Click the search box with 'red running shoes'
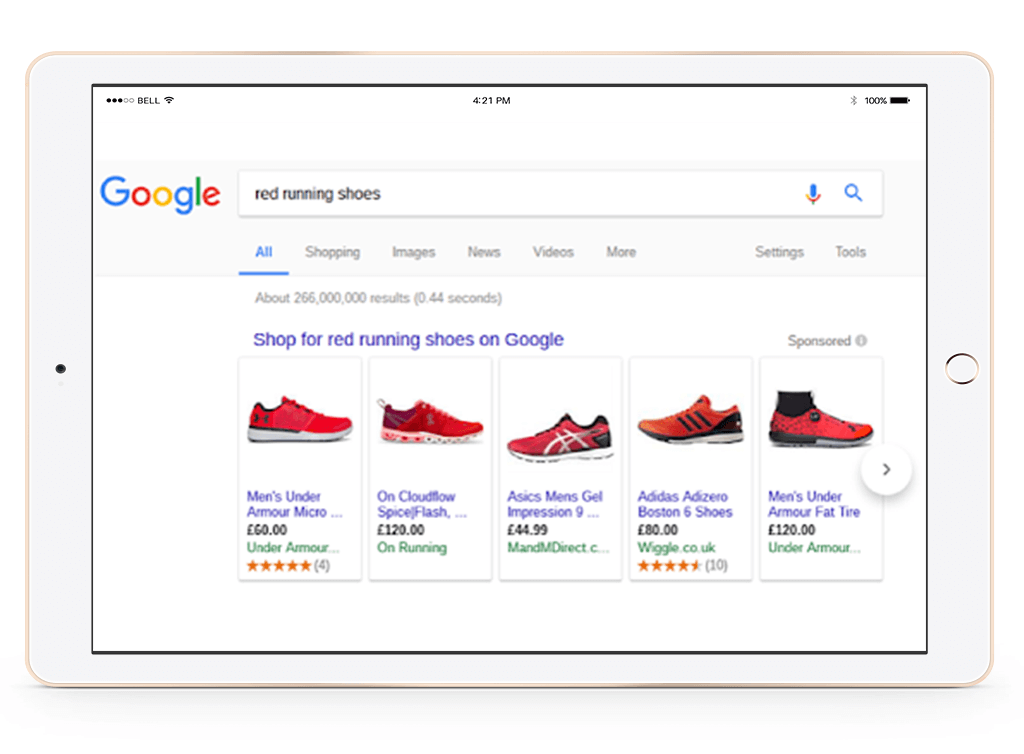1024x754 pixels. click(x=560, y=194)
